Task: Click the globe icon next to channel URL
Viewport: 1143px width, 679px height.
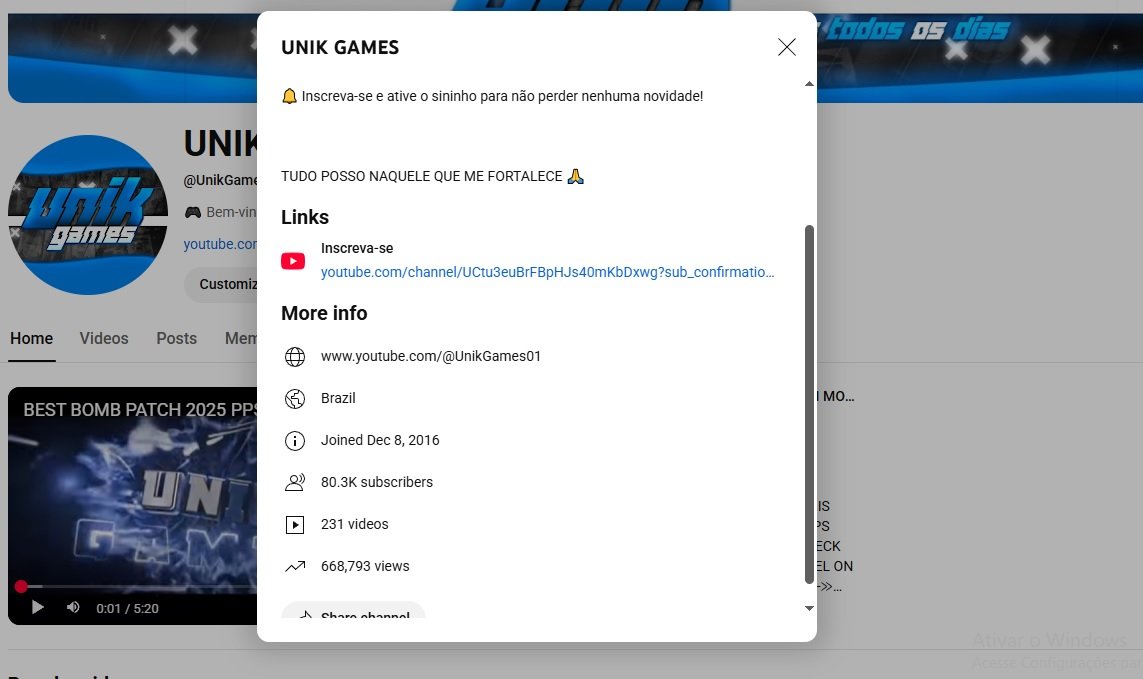Action: tap(294, 357)
